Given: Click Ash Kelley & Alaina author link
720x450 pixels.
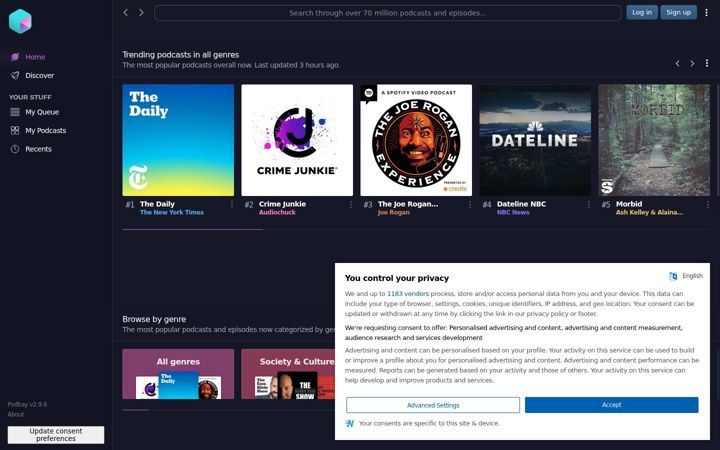Looking at the screenshot, I should (x=649, y=213).
